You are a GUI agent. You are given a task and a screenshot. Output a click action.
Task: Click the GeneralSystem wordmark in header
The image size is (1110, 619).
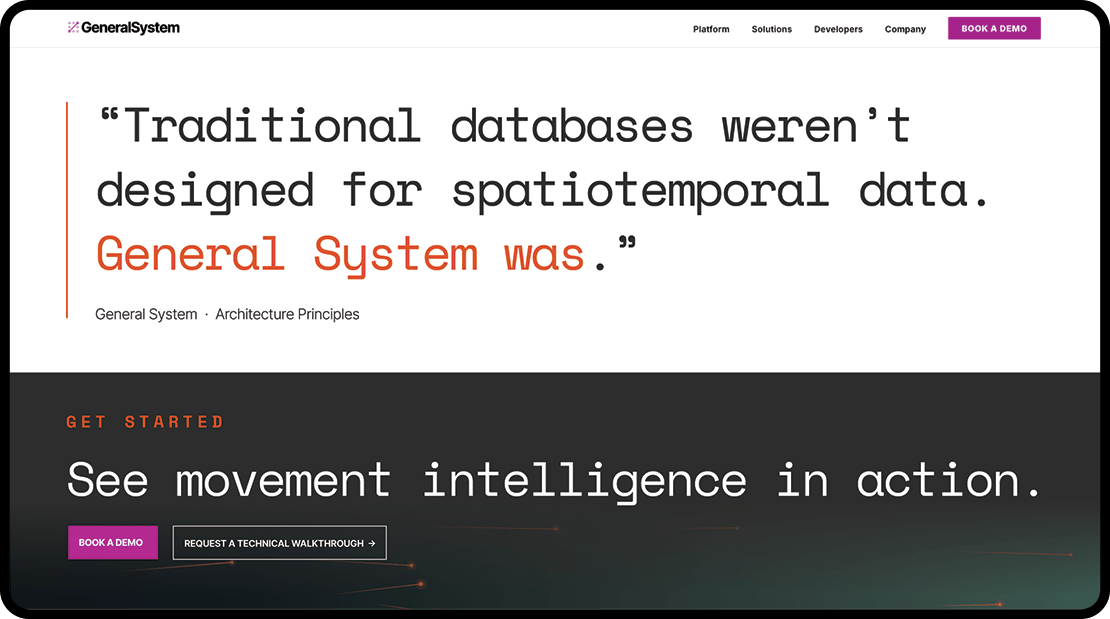tap(130, 28)
